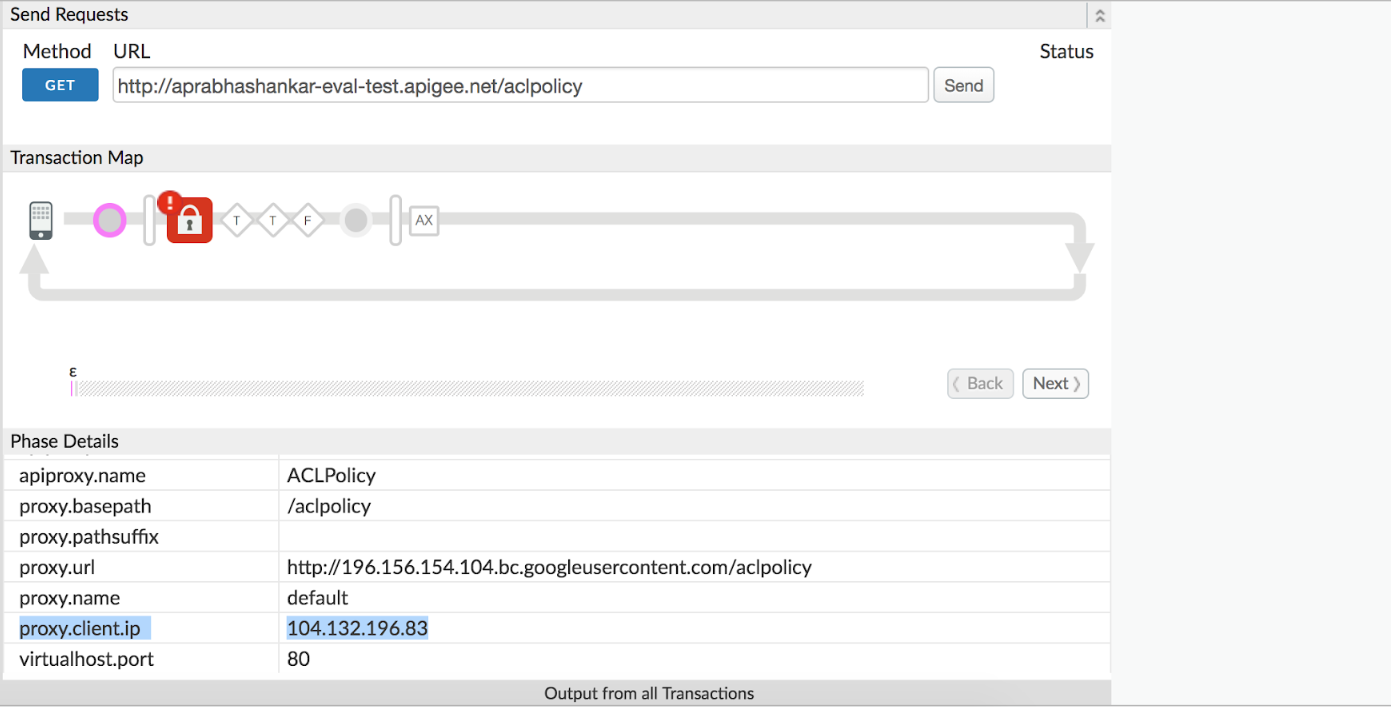The width and height of the screenshot is (1391, 707).
Task: Switch to the Transaction Map section header
Action: pyautogui.click(x=77, y=157)
